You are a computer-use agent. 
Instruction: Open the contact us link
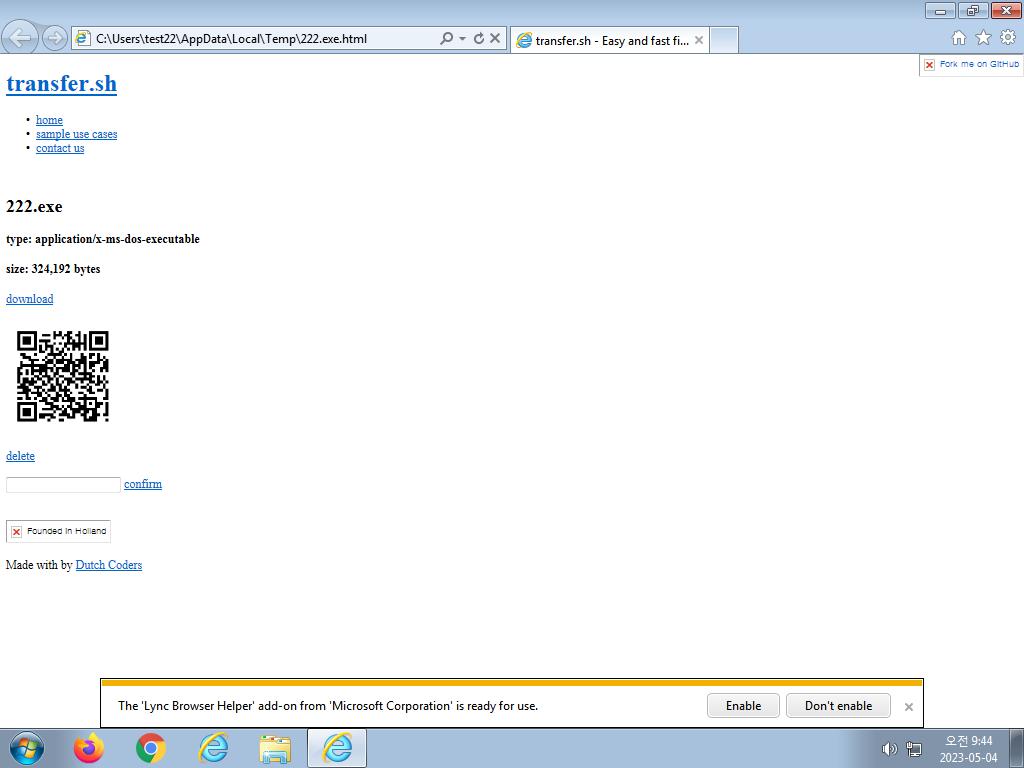pyautogui.click(x=60, y=148)
